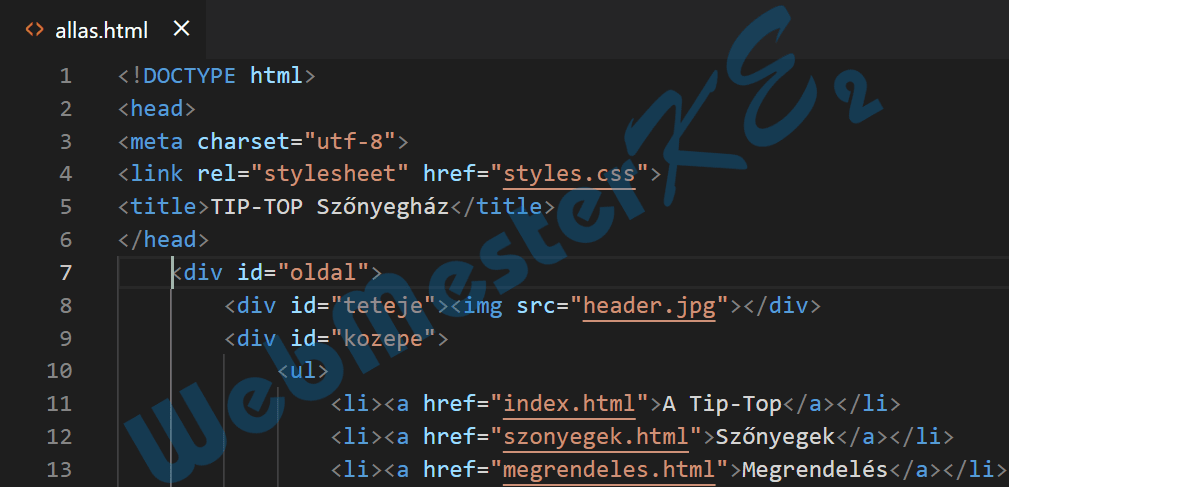Follow the szonyegek.html href link
The image size is (1200, 487).
click(596, 437)
